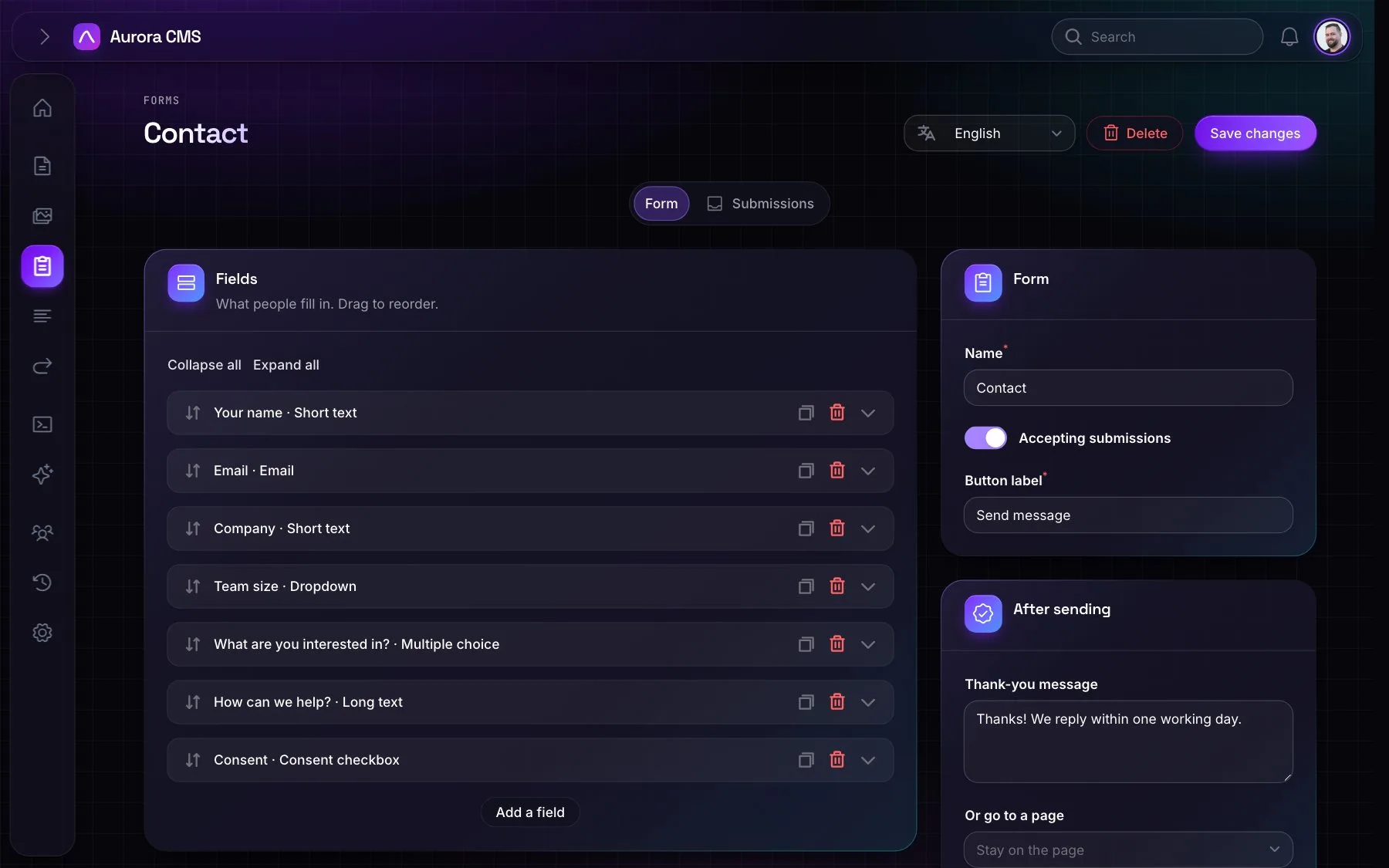Viewport: 1389px width, 868px height.
Task: Open the Media images icon in the sidebar
Action: click(x=42, y=216)
